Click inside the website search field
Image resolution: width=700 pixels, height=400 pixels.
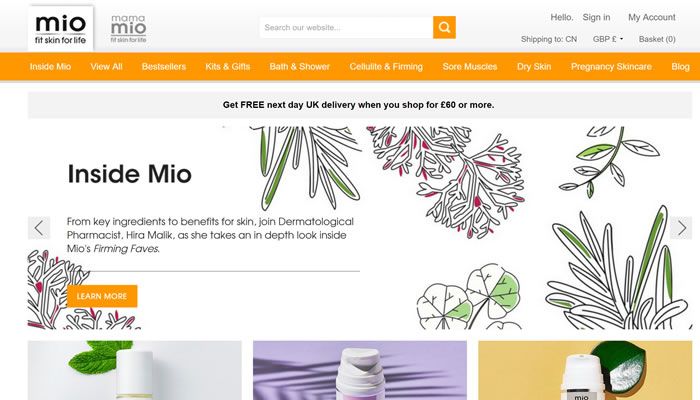(x=346, y=28)
